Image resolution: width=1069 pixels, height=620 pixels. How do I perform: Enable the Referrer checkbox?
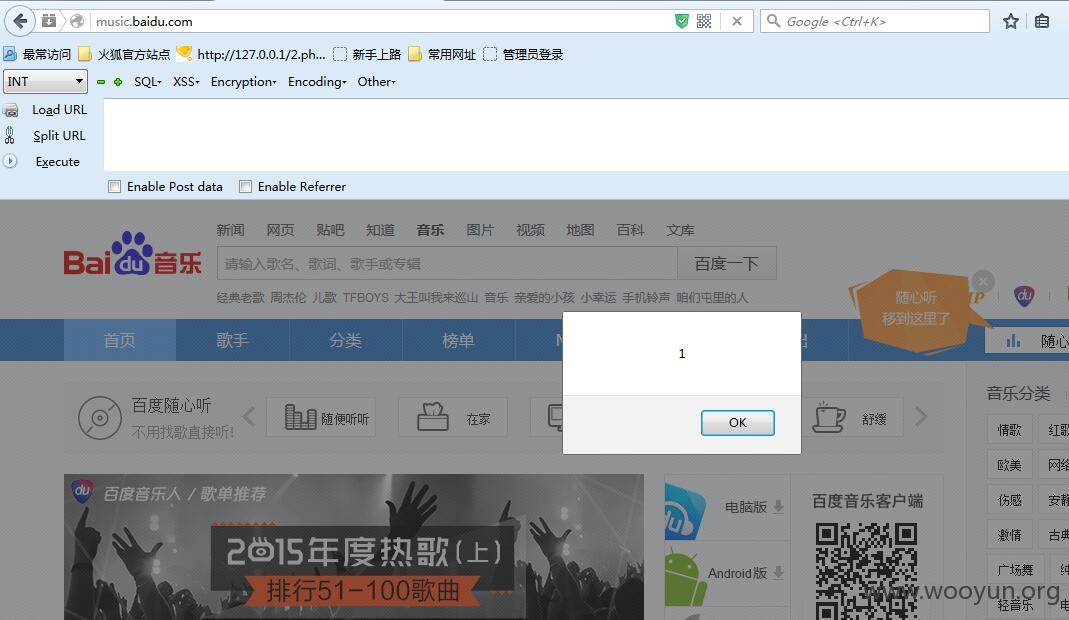[245, 186]
